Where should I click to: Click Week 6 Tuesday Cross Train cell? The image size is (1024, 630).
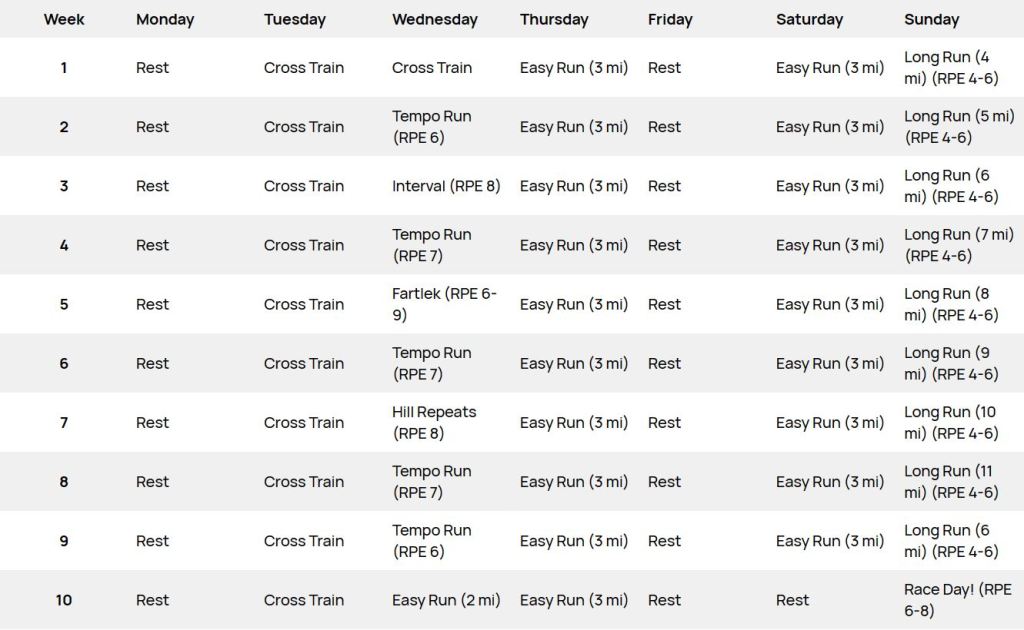[304, 364]
